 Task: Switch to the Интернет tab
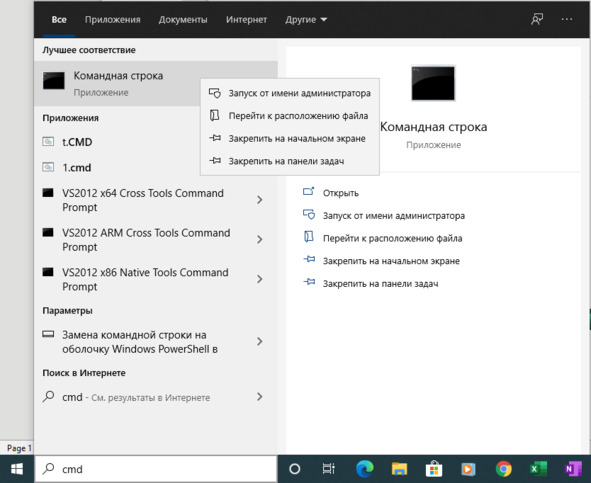[246, 20]
